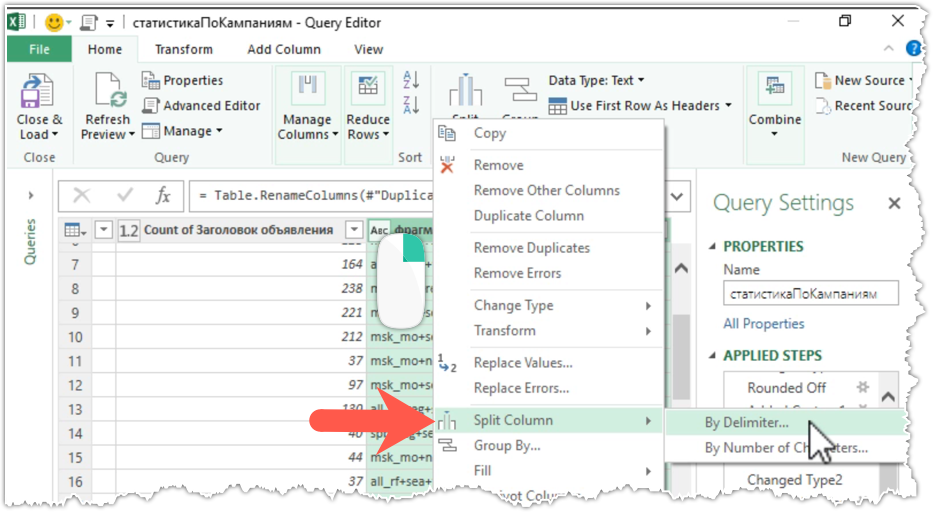
Task: Expand the formula bar dropdown arrow
Action: [x=677, y=196]
